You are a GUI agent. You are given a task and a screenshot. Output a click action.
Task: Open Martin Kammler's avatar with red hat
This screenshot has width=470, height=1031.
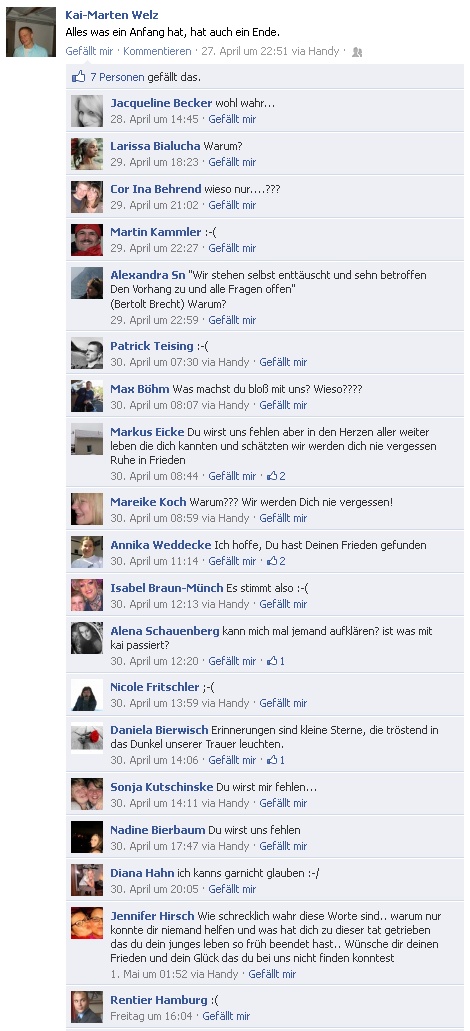click(x=87, y=240)
